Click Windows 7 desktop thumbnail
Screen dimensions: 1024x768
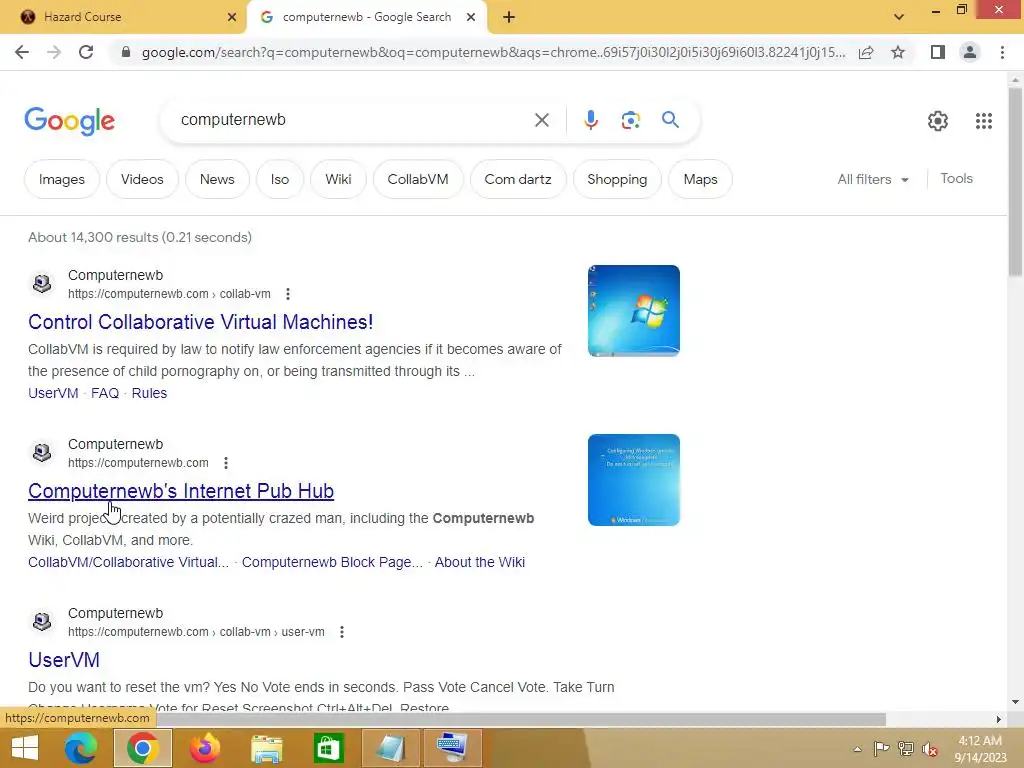click(633, 311)
